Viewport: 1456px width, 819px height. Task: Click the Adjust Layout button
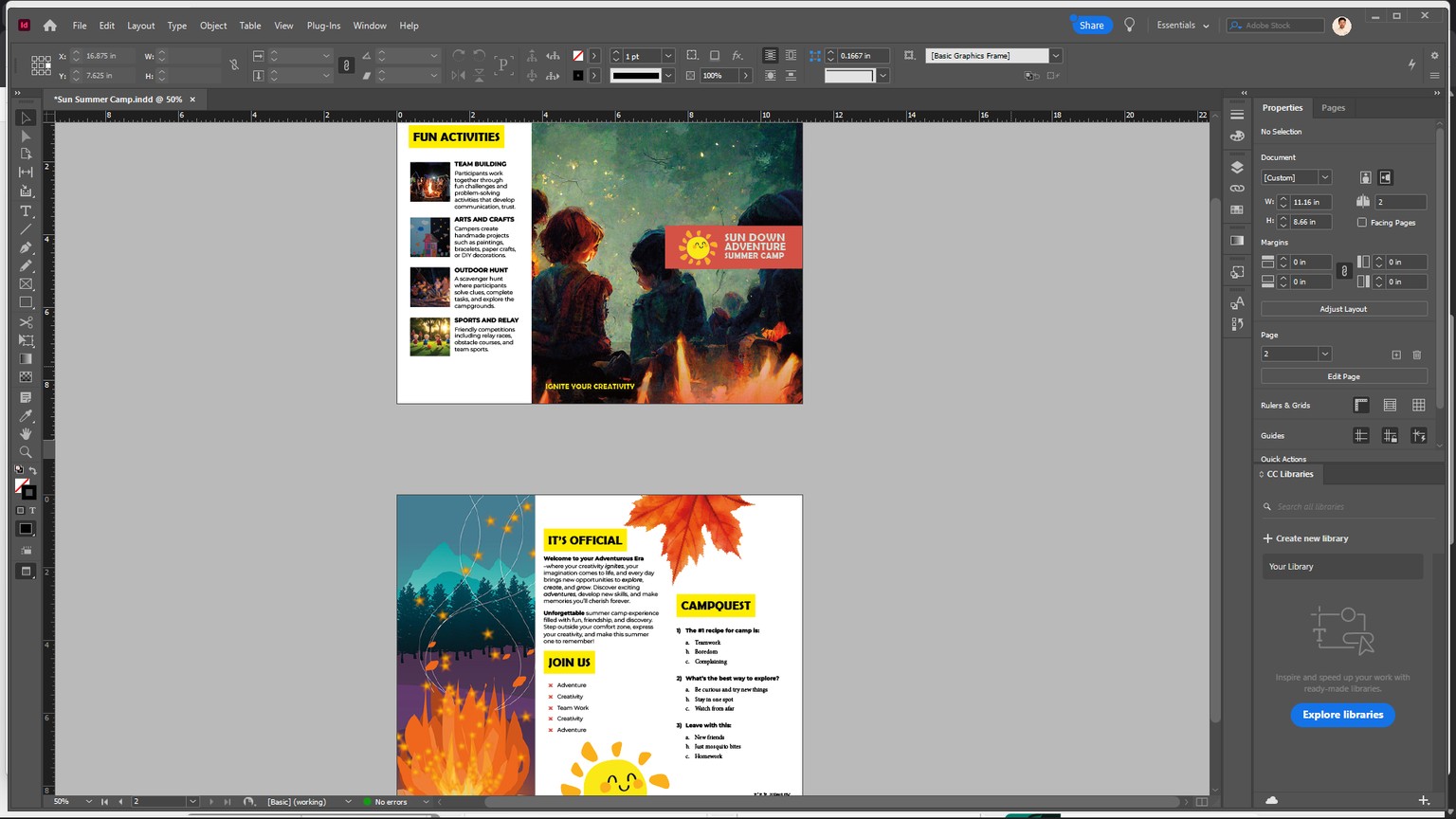1343,309
